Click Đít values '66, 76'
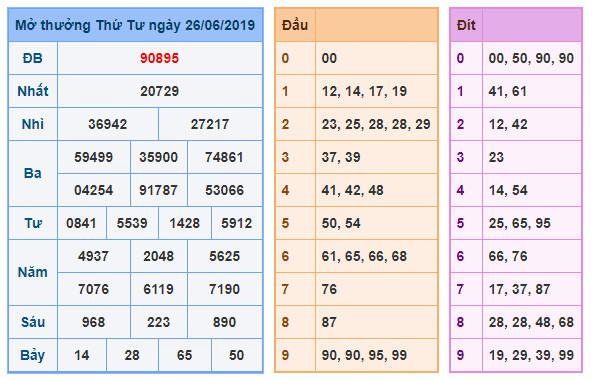The image size is (593, 379). (x=508, y=256)
